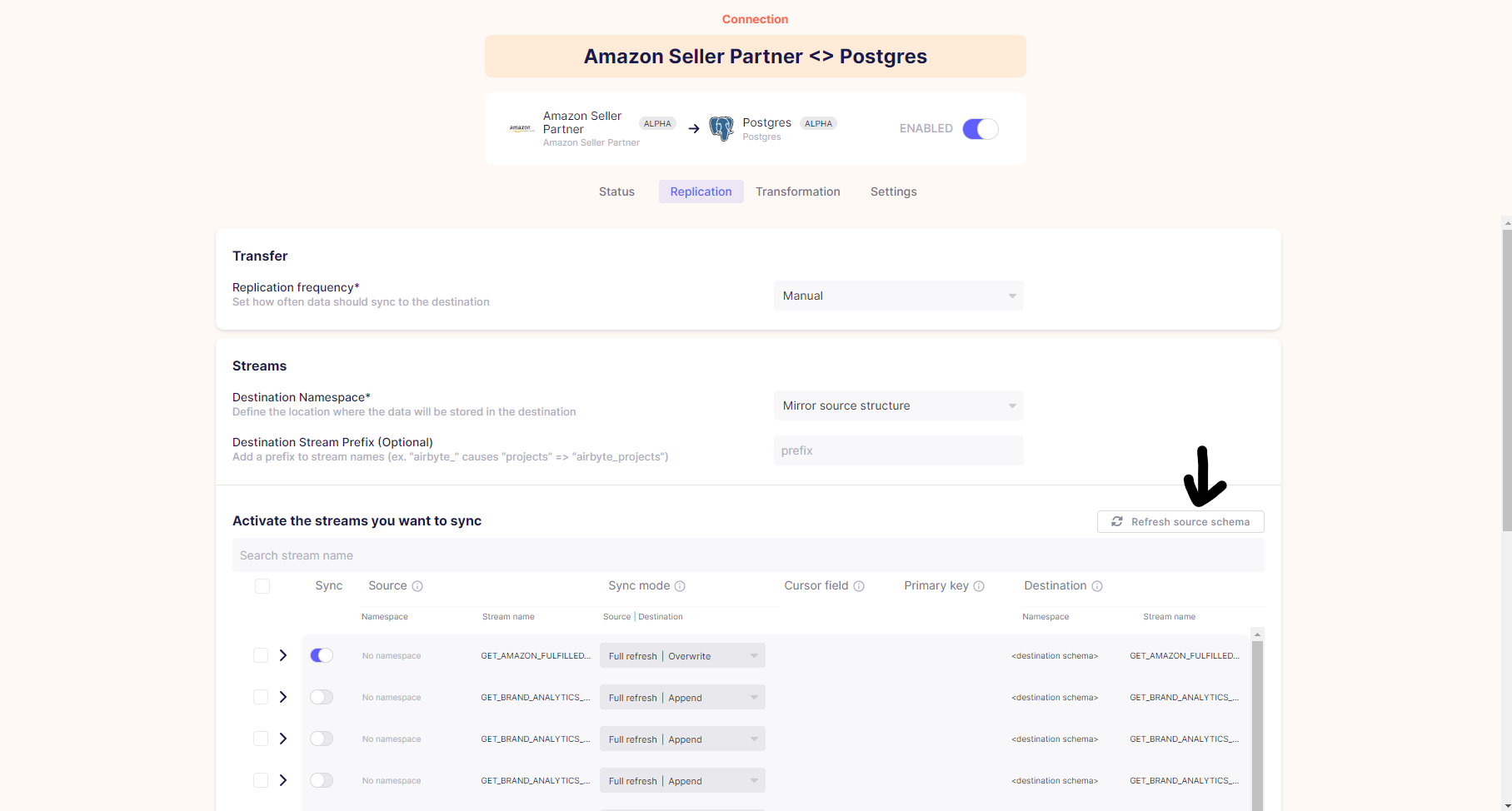The height and width of the screenshot is (811, 1512).
Task: Click the "Streams" section heading
Action: [259, 366]
